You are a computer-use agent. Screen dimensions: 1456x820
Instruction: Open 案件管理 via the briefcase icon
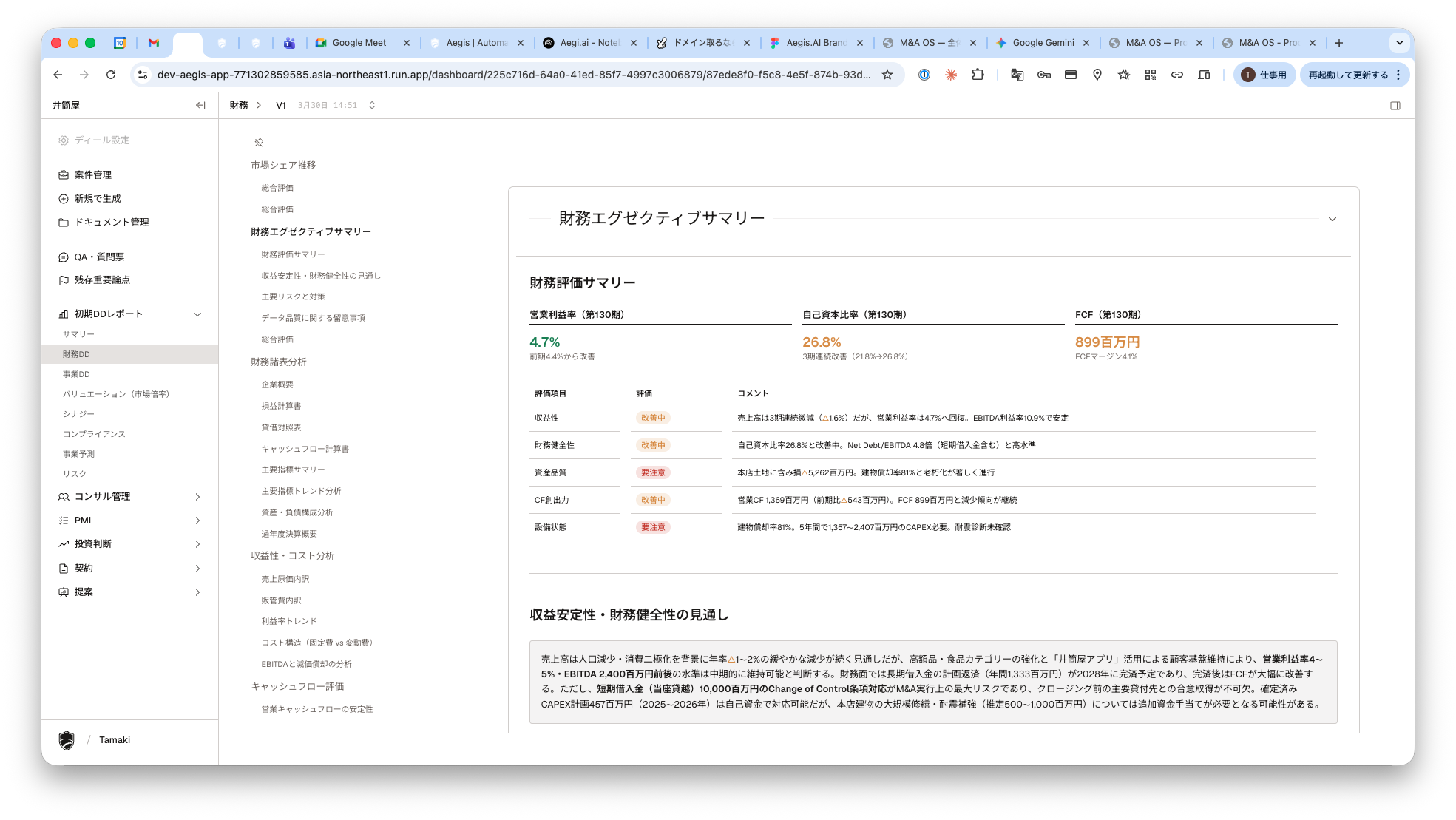tap(63, 174)
